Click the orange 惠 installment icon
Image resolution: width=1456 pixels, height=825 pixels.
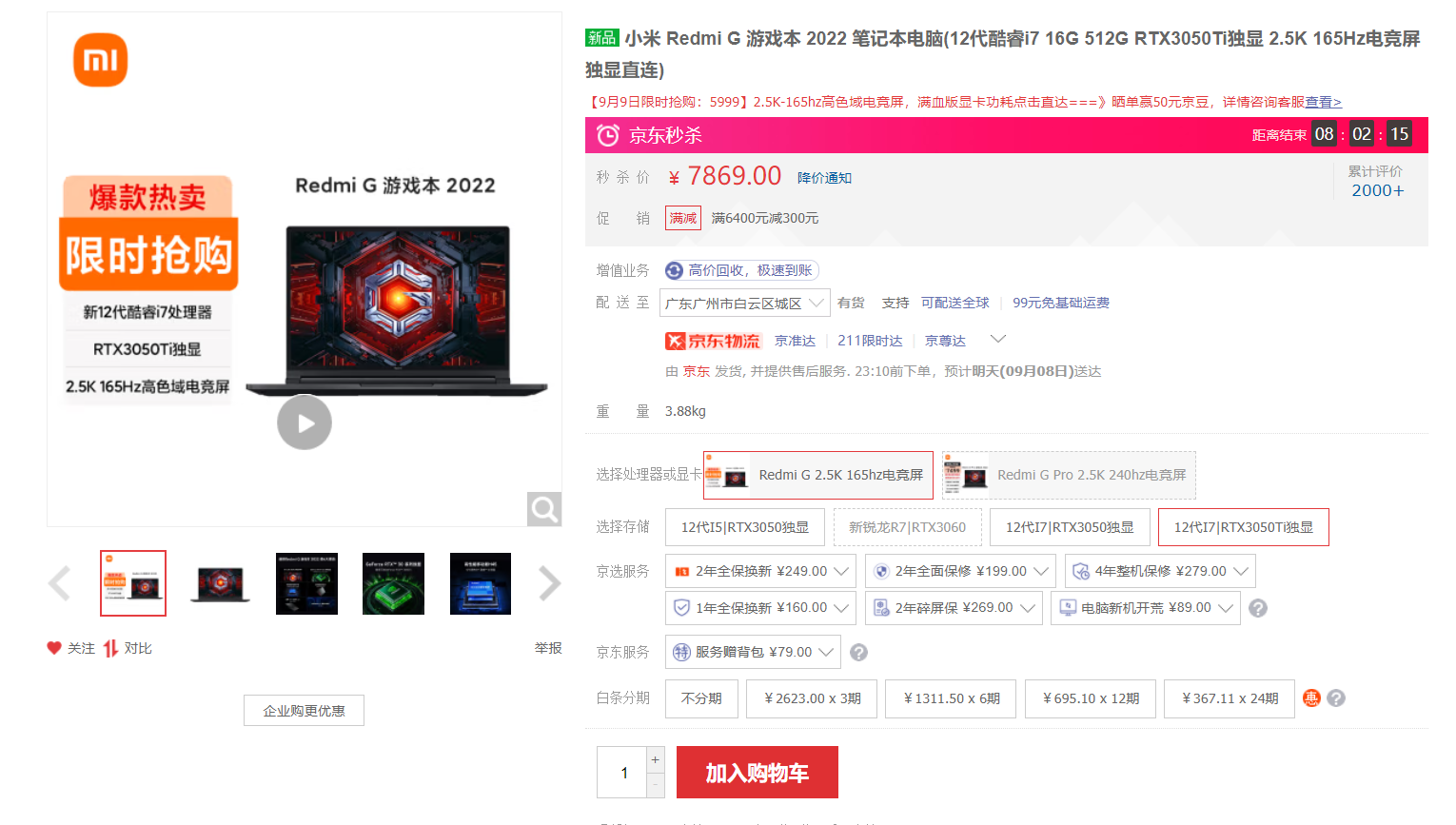coord(1311,698)
